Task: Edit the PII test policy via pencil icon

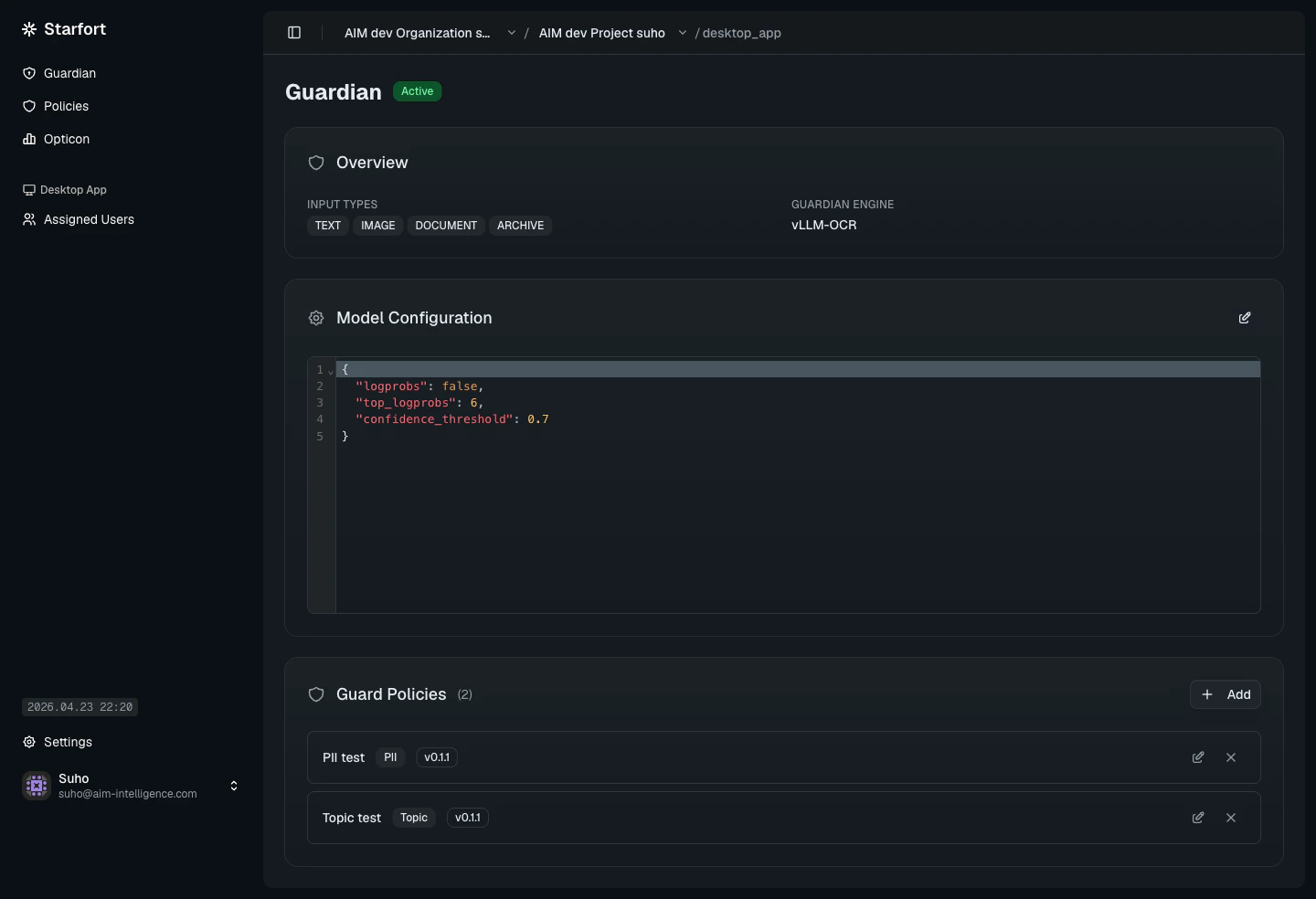Action: 1197,757
